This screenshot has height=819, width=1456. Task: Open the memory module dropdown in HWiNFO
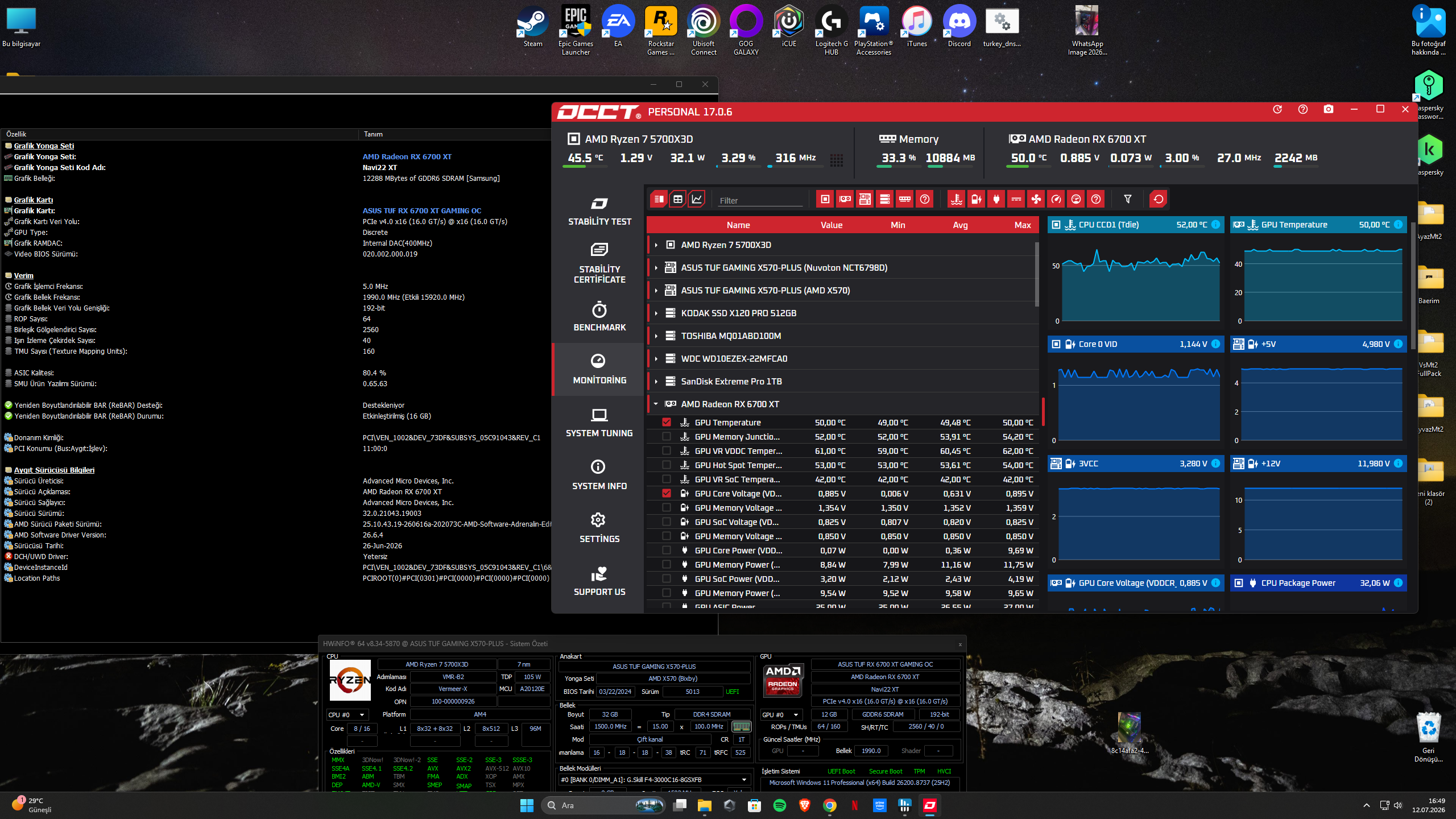point(654,780)
